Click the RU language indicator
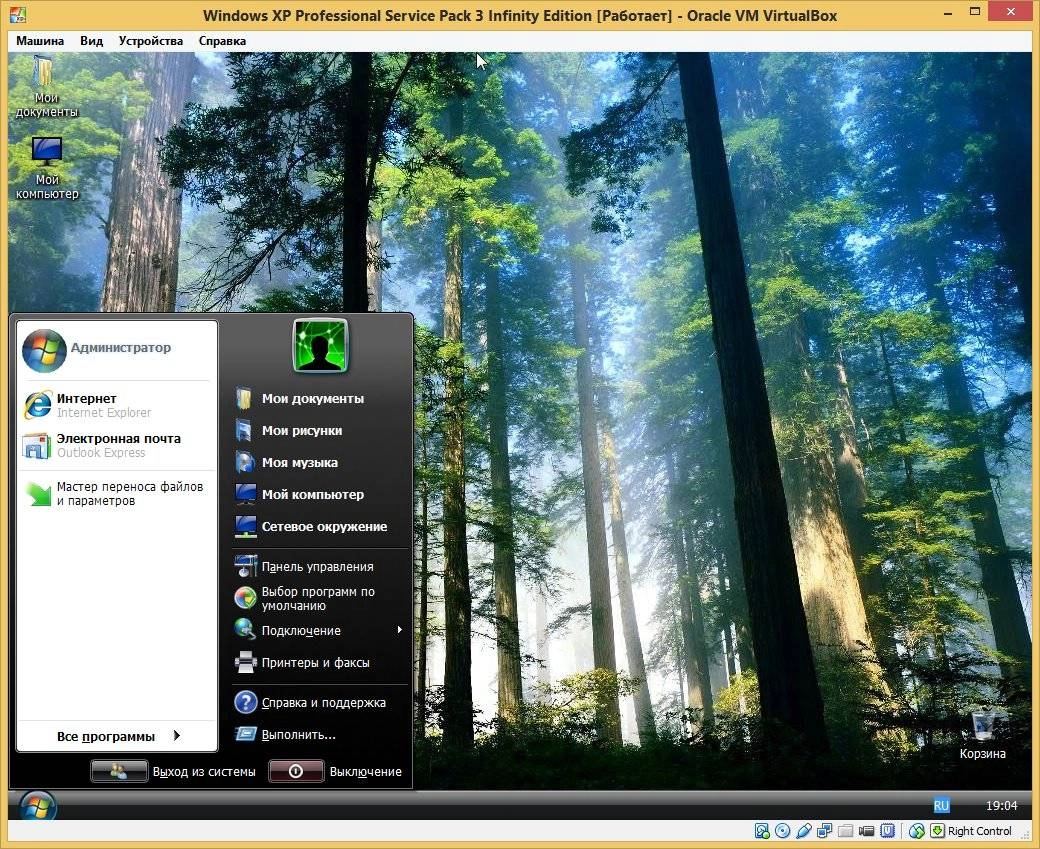This screenshot has height=849, width=1040. [x=941, y=805]
